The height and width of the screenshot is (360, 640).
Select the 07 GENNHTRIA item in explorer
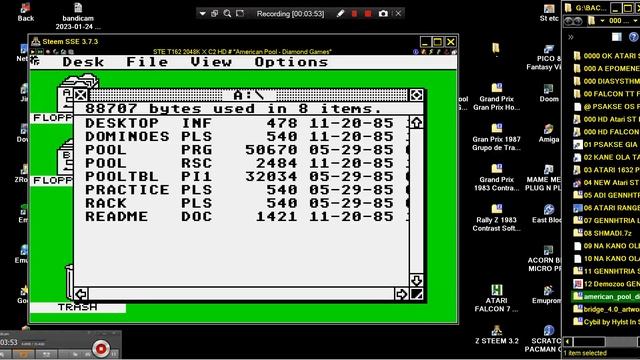coord(606,220)
